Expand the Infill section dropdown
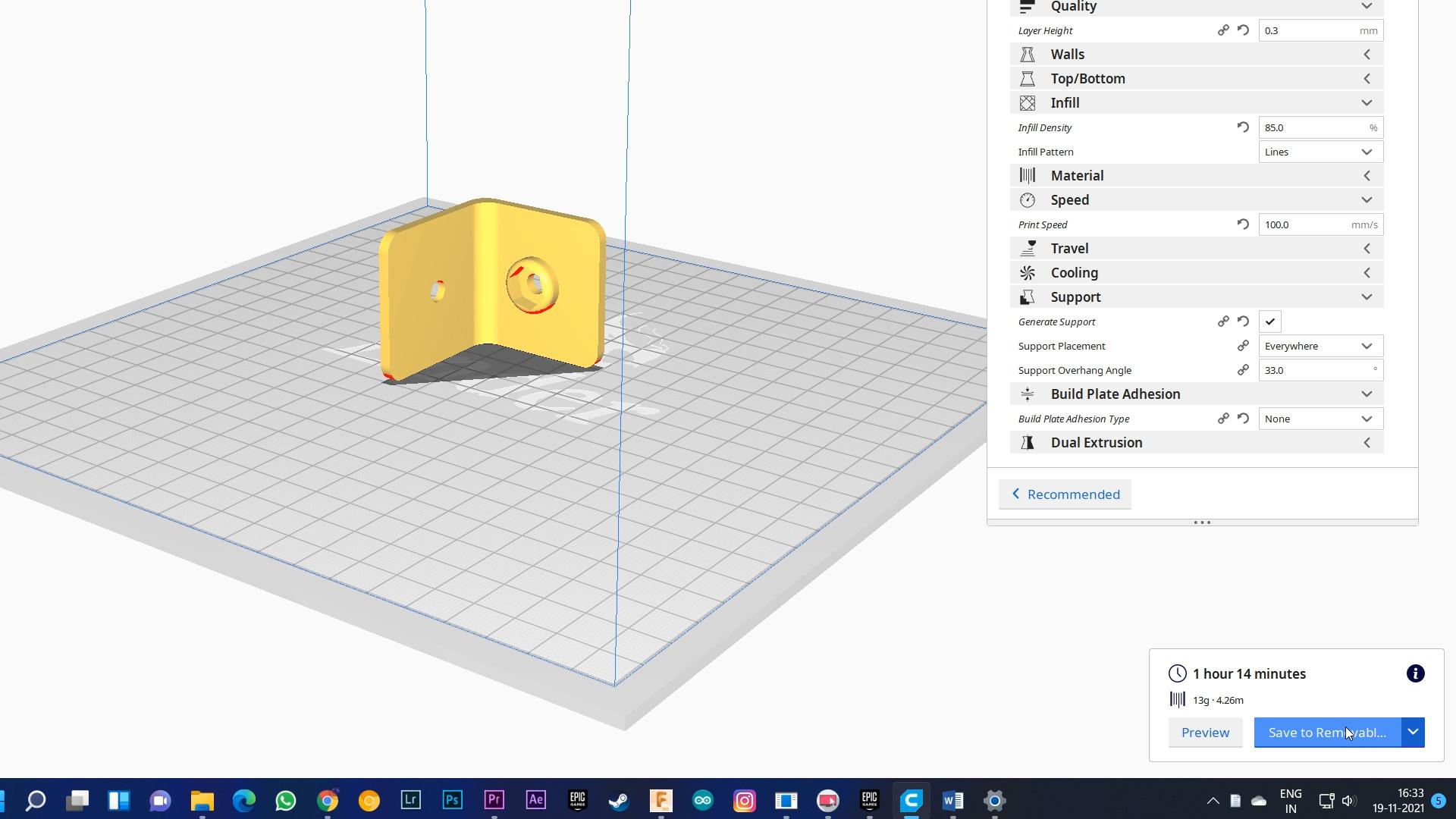Image resolution: width=1456 pixels, height=819 pixels. coord(1367,103)
